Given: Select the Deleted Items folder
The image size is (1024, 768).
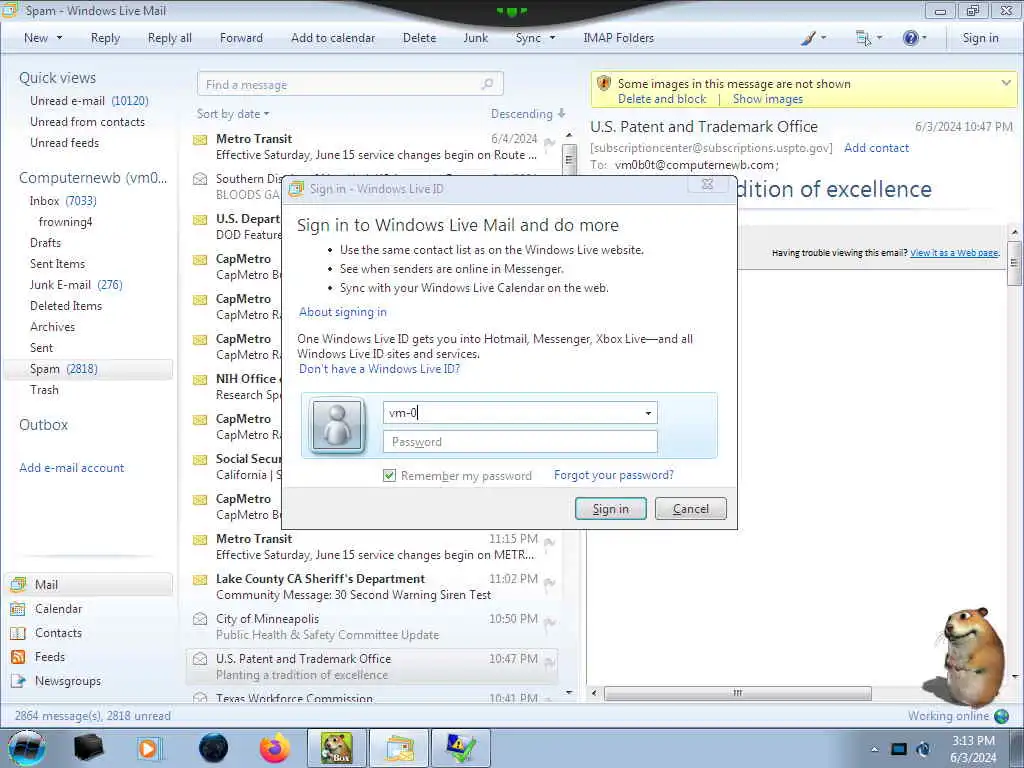Looking at the screenshot, I should [66, 306].
